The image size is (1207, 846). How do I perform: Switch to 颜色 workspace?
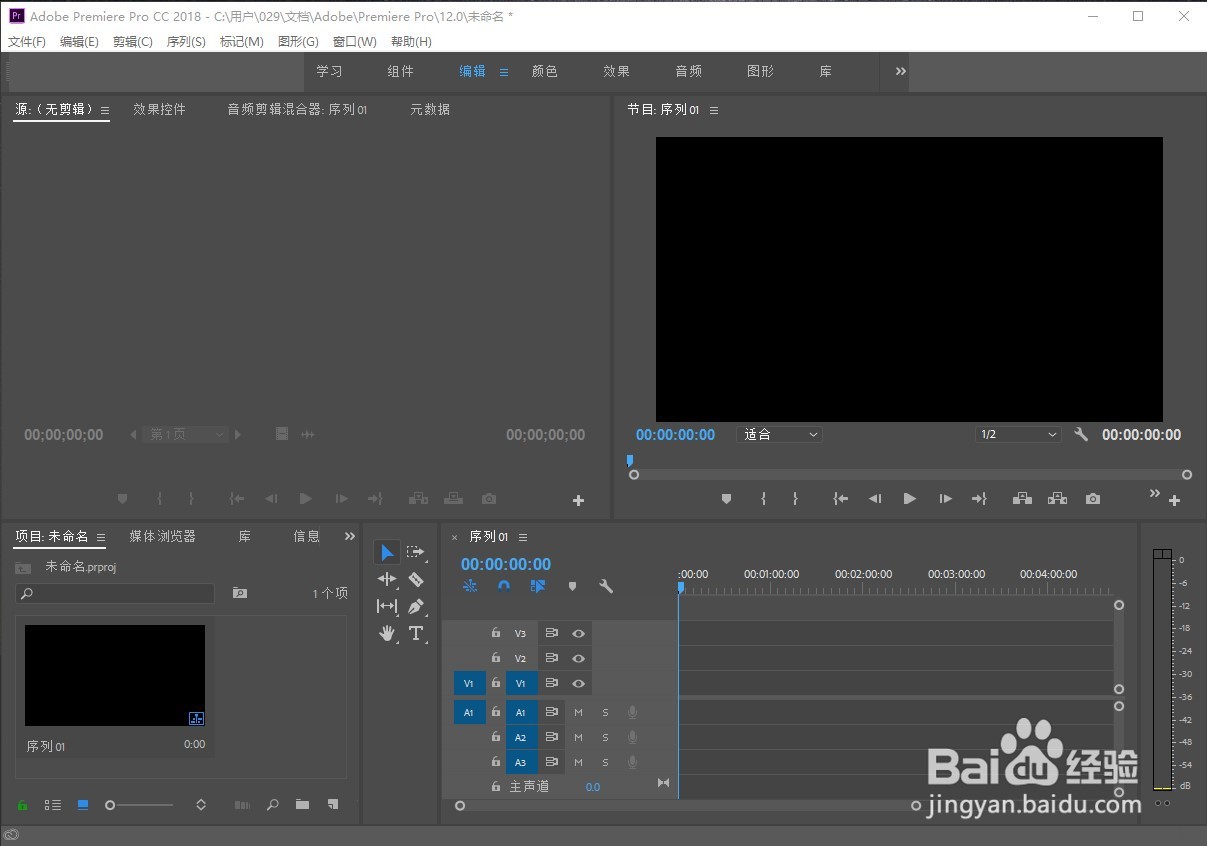click(x=544, y=72)
